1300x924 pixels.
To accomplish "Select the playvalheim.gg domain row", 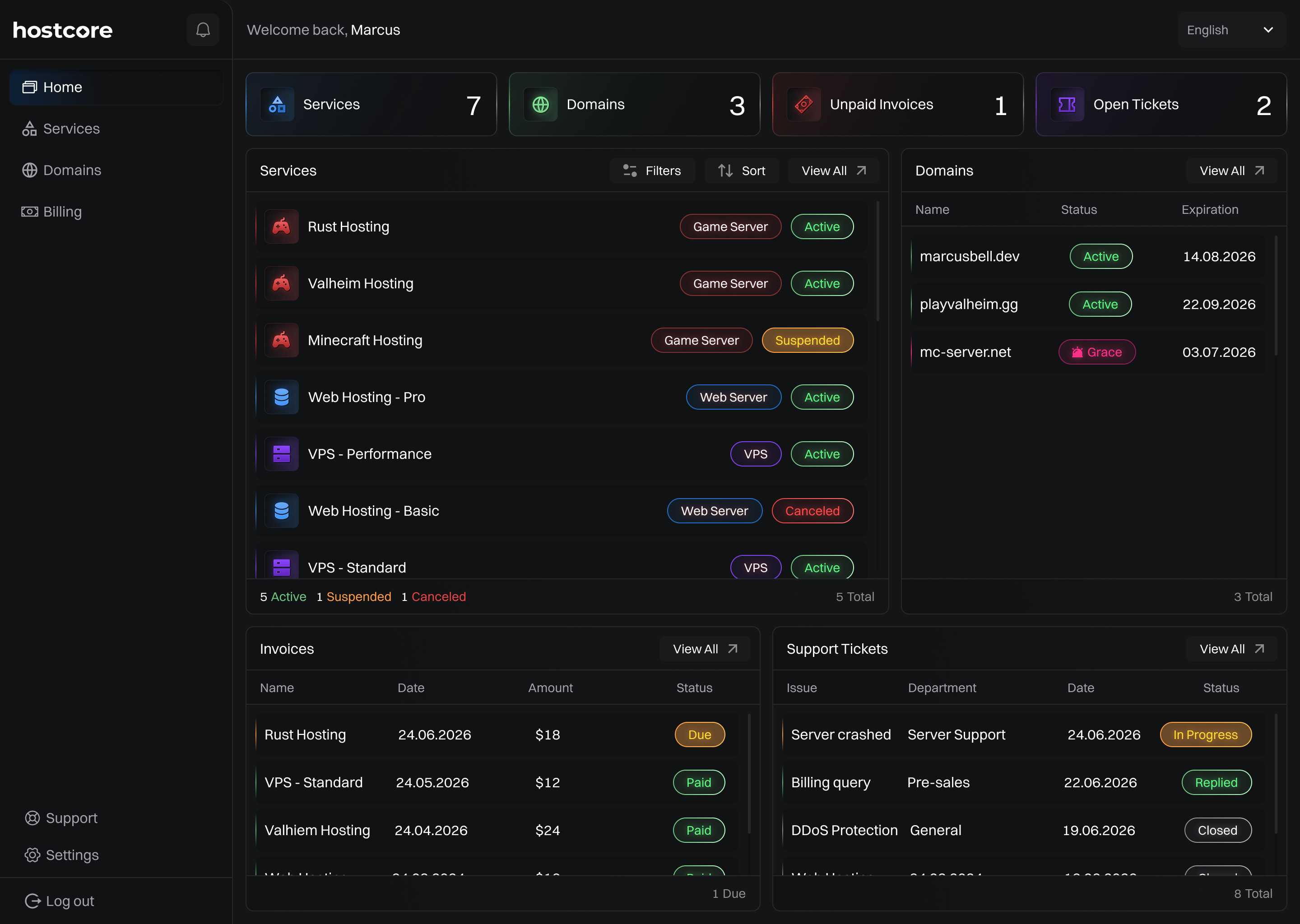I will [1088, 305].
